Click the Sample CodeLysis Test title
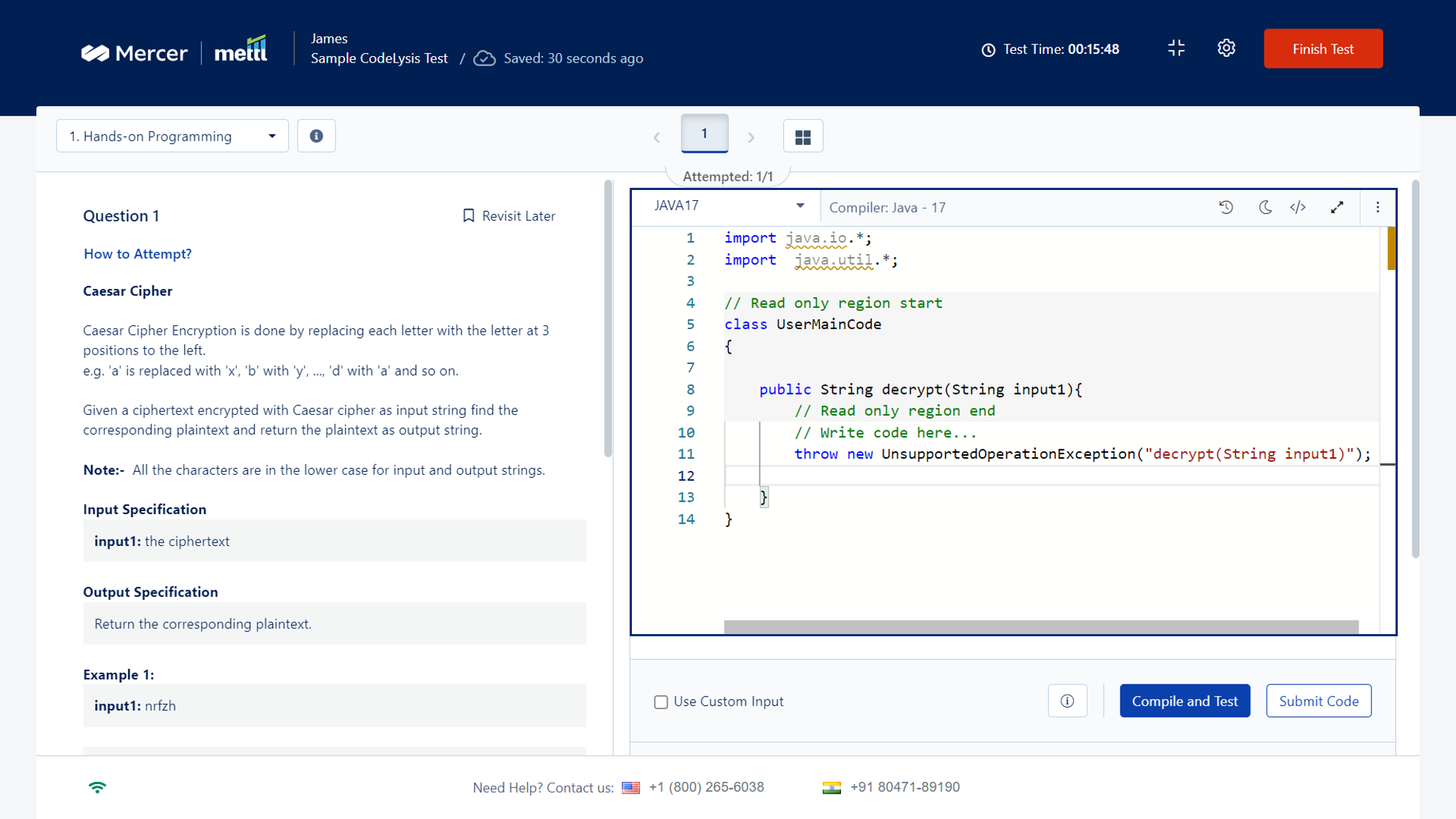This screenshot has width=1456, height=819. pos(379,58)
